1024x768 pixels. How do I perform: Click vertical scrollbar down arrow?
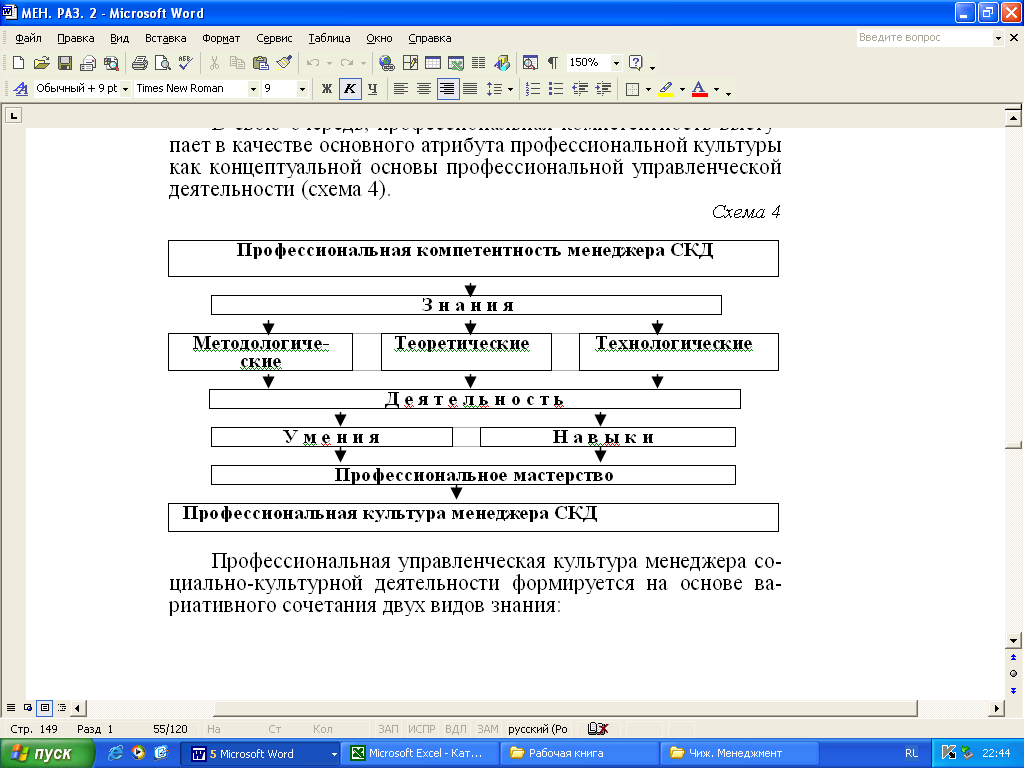pos(1013,641)
